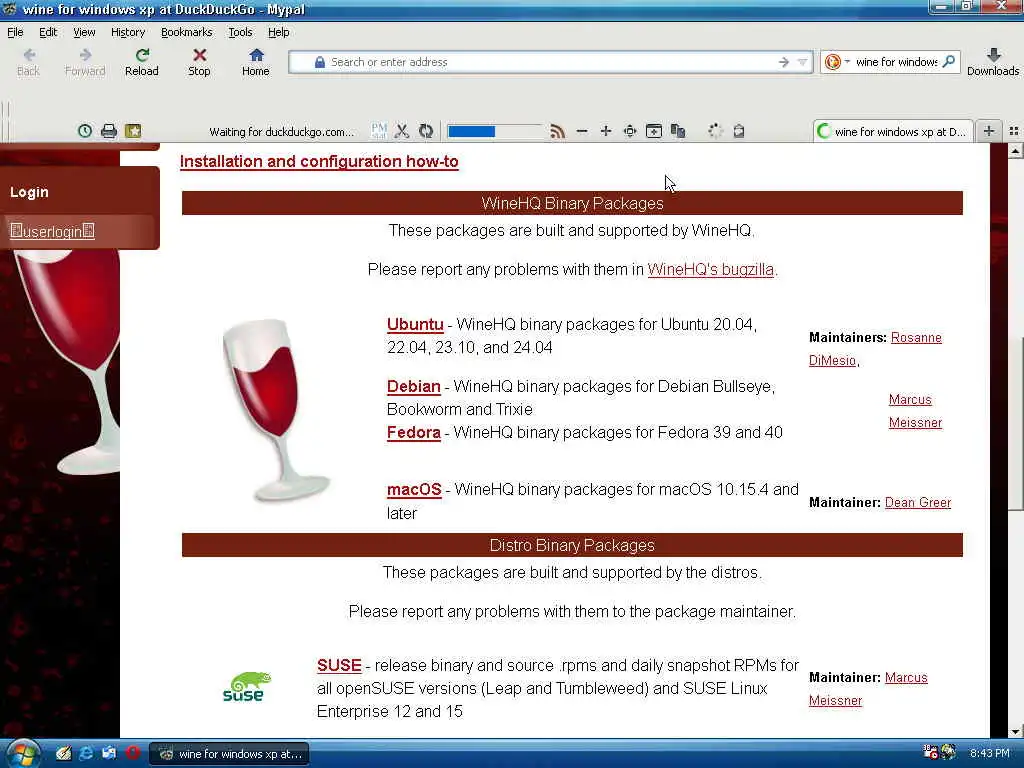Open the Tools menu

[240, 32]
